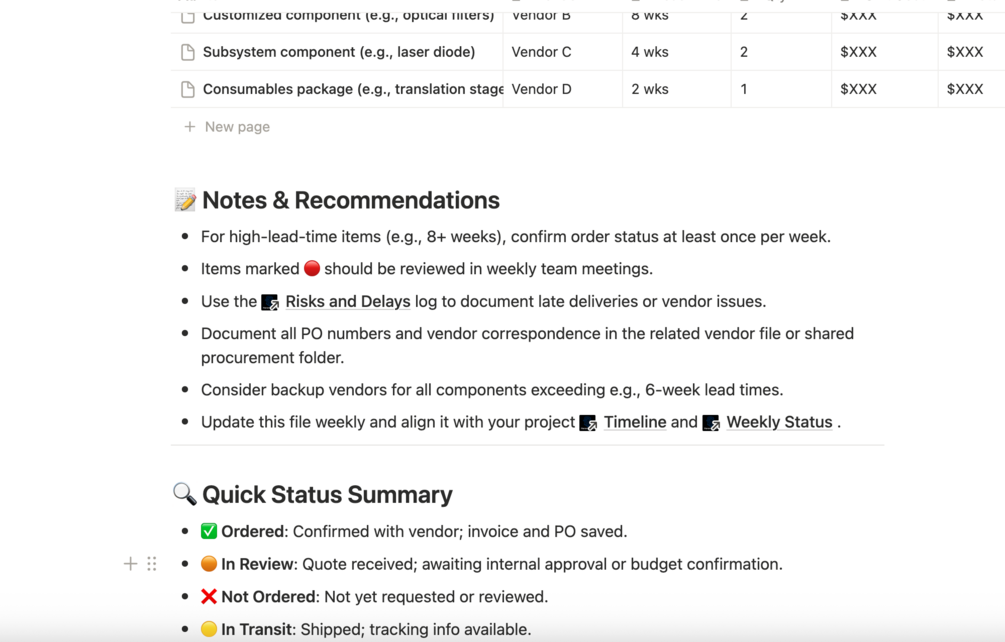The image size is (1005, 642).
Task: Click page icon beside Consumables package row
Action: (x=188, y=89)
